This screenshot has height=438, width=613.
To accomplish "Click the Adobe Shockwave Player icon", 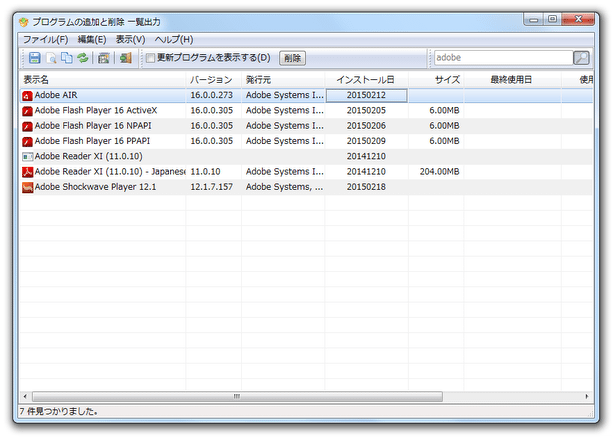I will pos(27,187).
